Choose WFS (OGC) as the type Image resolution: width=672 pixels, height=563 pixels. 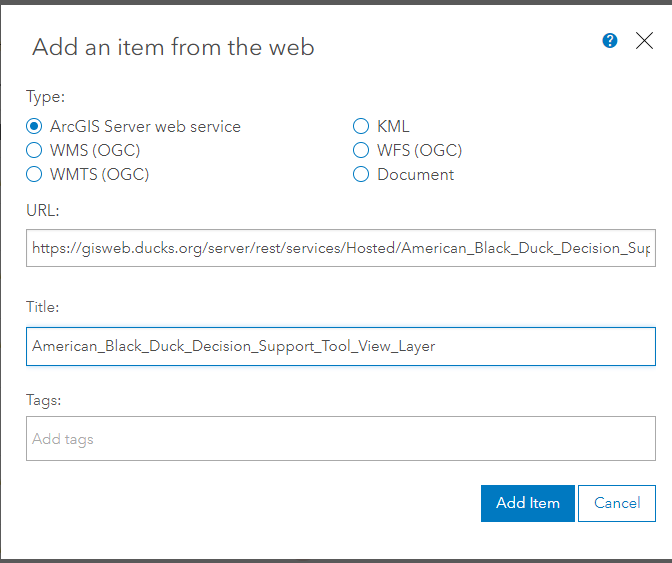pyautogui.click(x=361, y=151)
